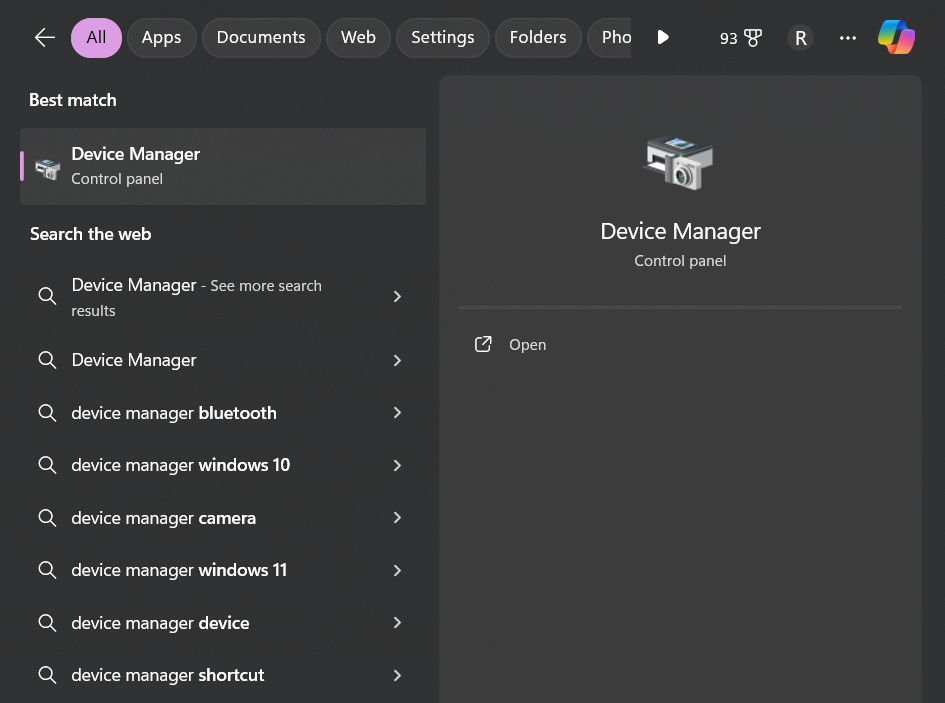The image size is (945, 703).
Task: Click 'Device Manager' title in preview pane
Action: point(680,232)
